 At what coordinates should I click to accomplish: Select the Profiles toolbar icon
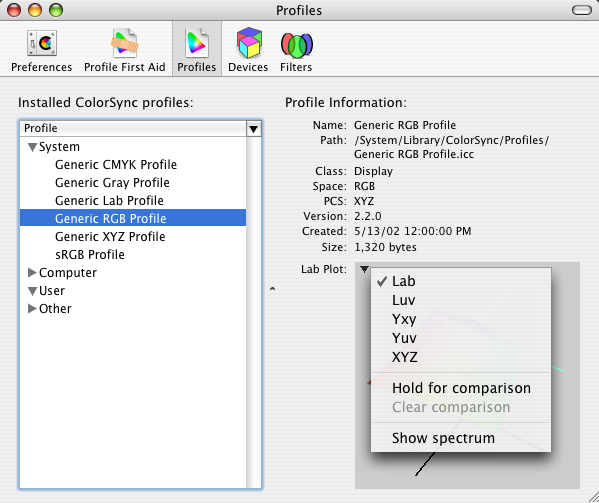coord(197,42)
